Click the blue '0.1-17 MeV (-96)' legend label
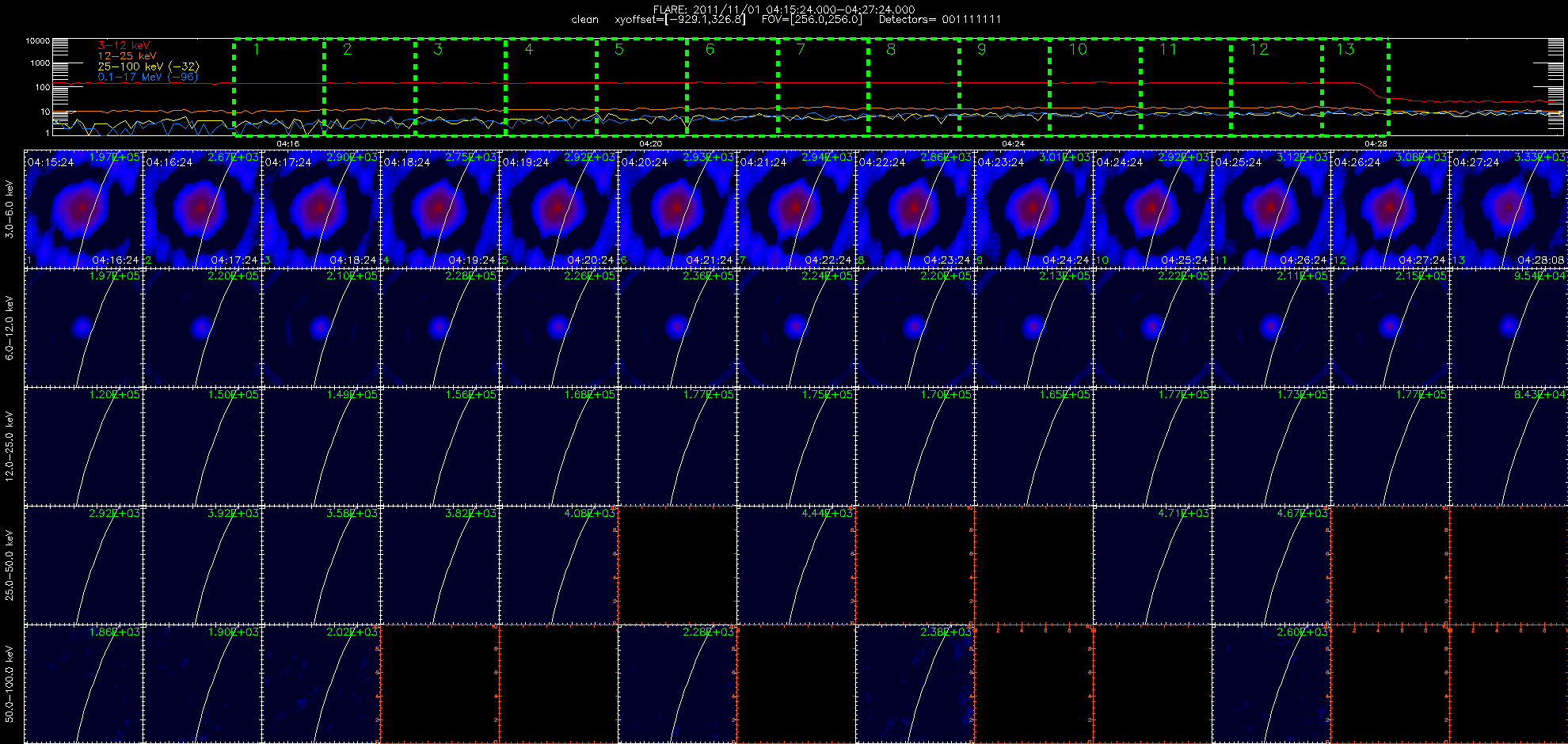 coord(147,77)
